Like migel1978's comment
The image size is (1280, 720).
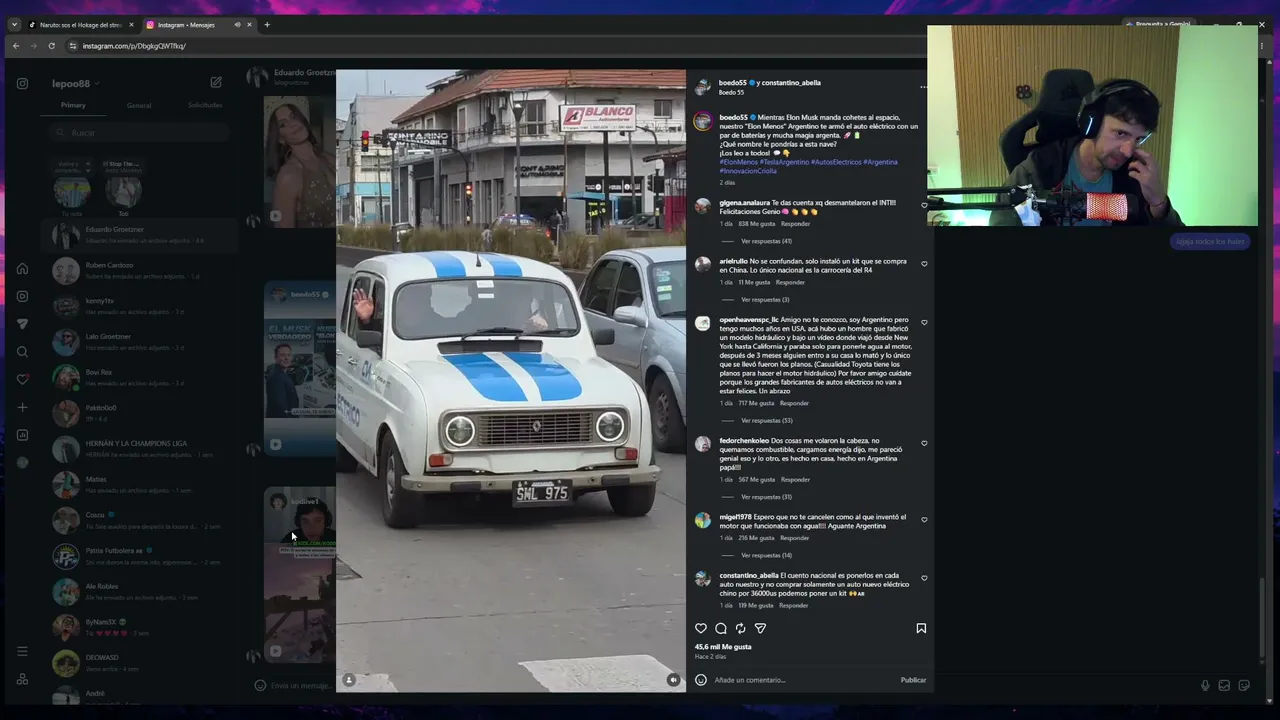coord(924,520)
